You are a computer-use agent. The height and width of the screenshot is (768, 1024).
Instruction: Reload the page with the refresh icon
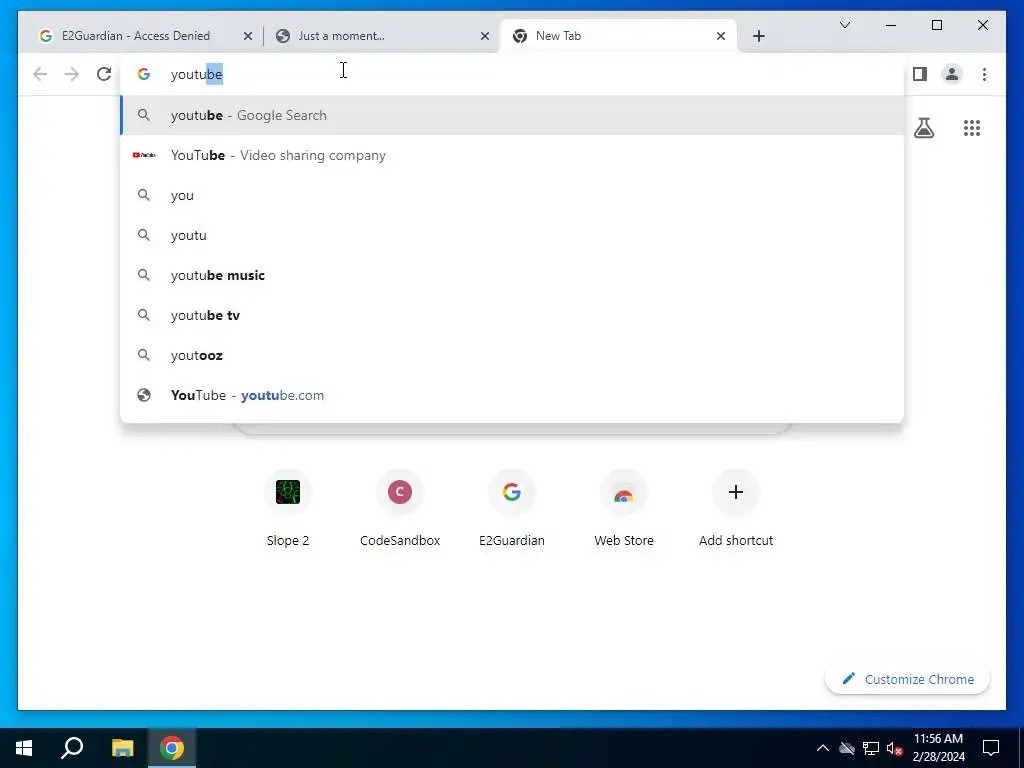tap(104, 74)
